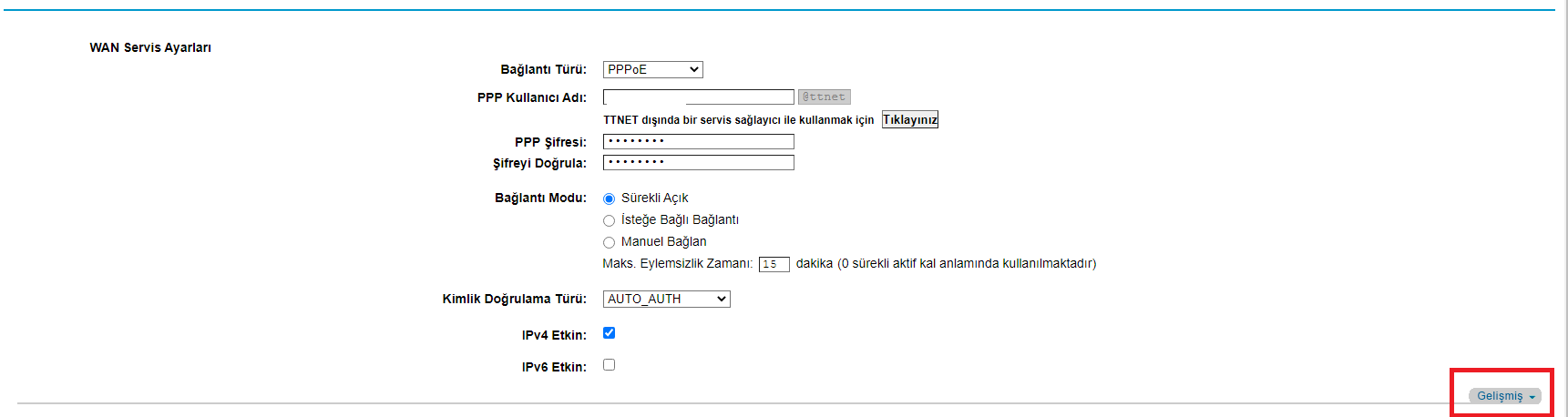Click the arrow of the Bağlantı Türü select
The height and width of the screenshot is (417, 1568).
(x=694, y=69)
